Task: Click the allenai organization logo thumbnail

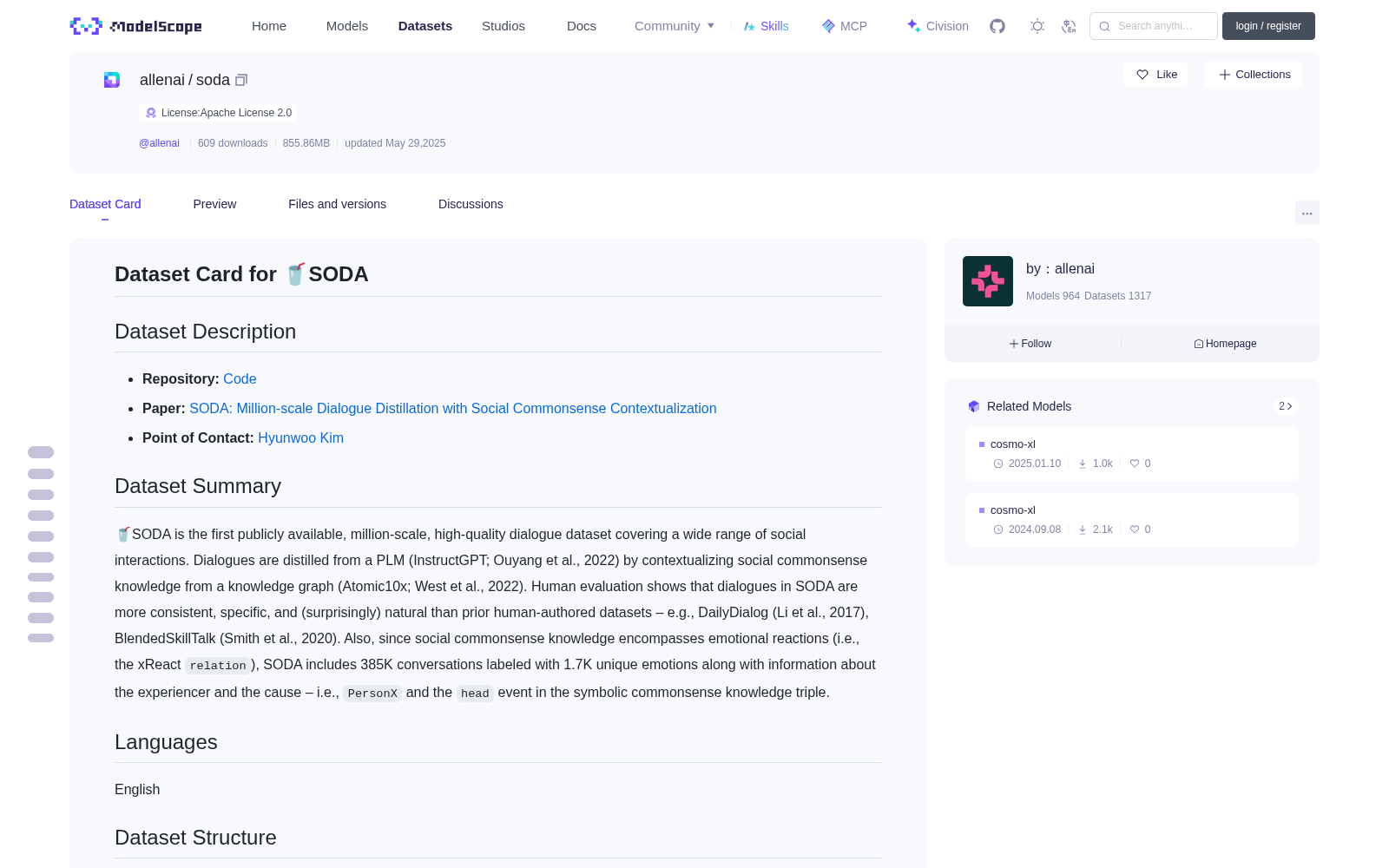Action: [988, 281]
